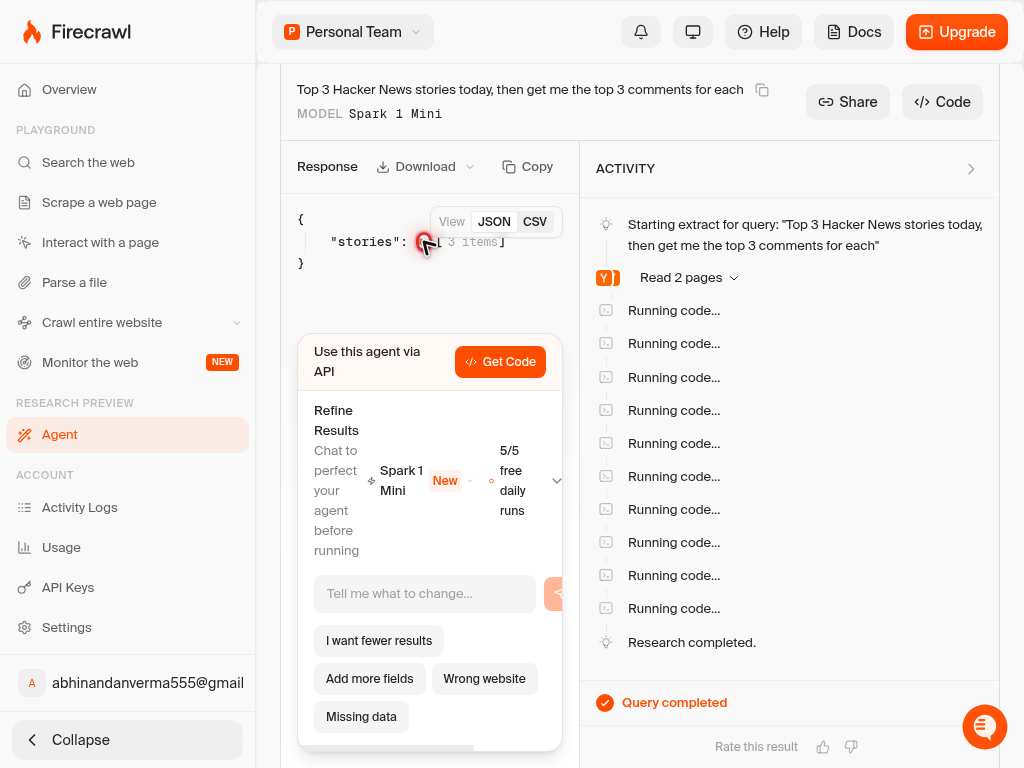1024x768 pixels.
Task: Rate result thumbs down
Action: click(851, 746)
